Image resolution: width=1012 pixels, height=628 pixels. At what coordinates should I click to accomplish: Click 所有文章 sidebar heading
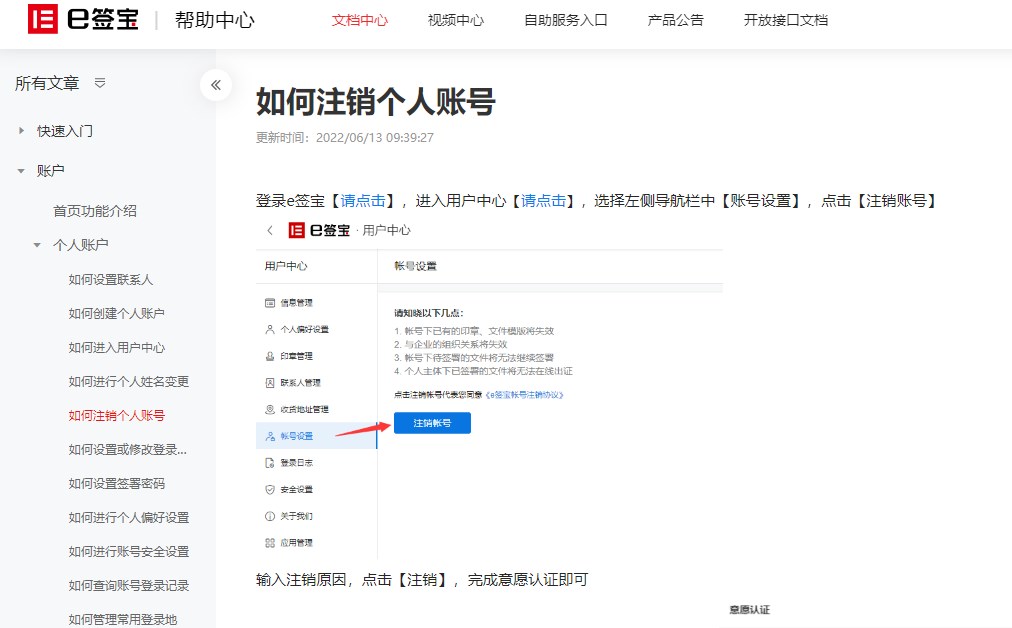(x=46, y=83)
